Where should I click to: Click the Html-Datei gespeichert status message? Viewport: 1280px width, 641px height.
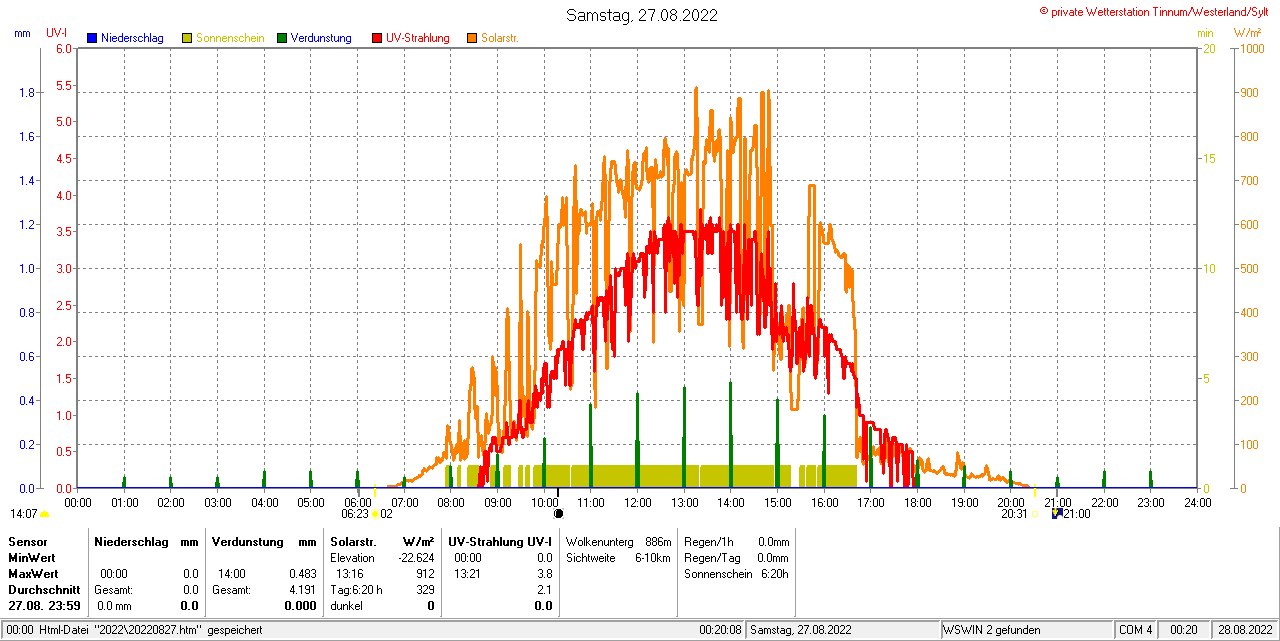click(134, 630)
